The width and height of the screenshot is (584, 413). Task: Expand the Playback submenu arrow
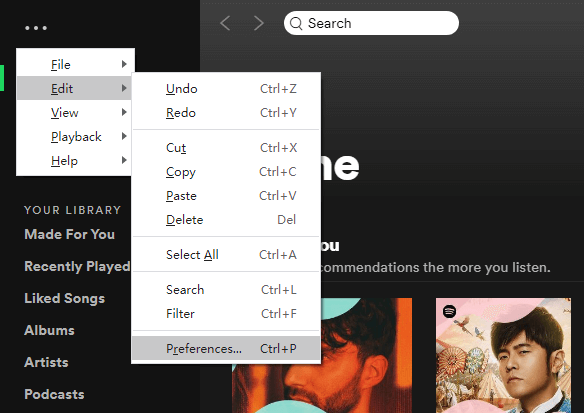pyautogui.click(x=124, y=136)
